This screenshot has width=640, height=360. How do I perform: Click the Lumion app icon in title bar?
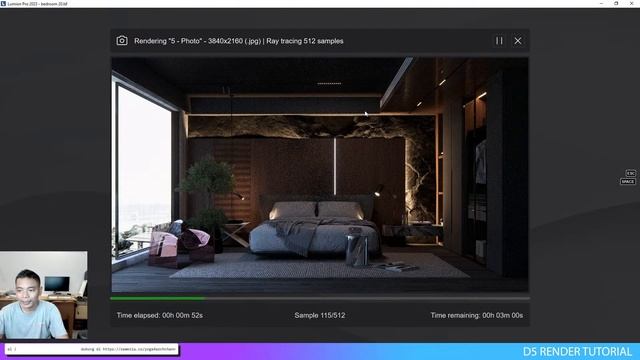click(3, 3)
